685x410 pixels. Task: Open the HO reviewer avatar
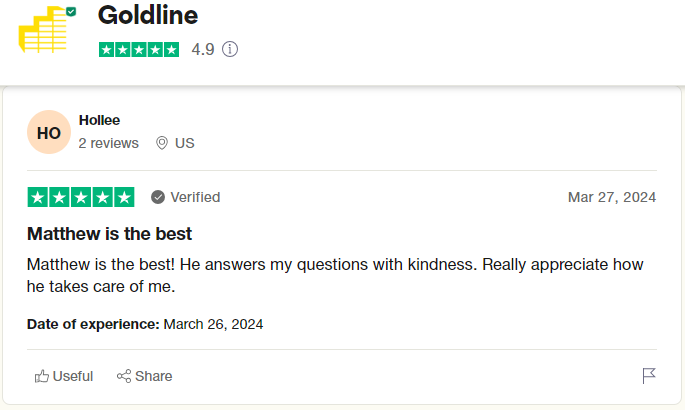pos(49,133)
